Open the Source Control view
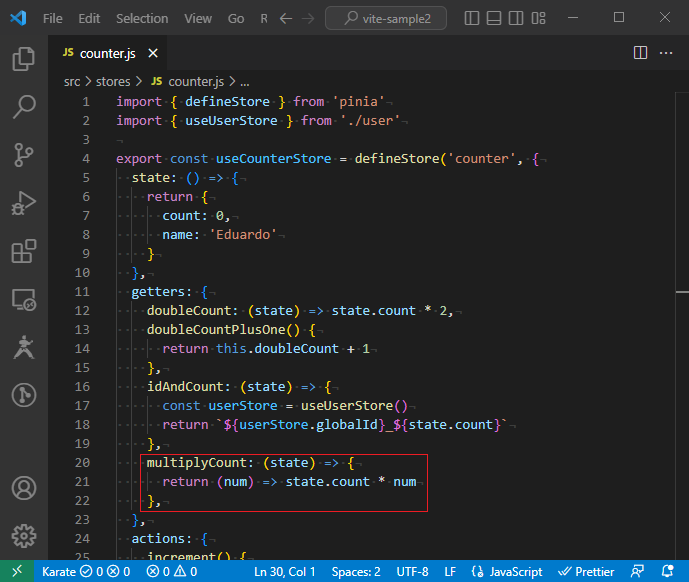The image size is (689, 582). click(24, 155)
